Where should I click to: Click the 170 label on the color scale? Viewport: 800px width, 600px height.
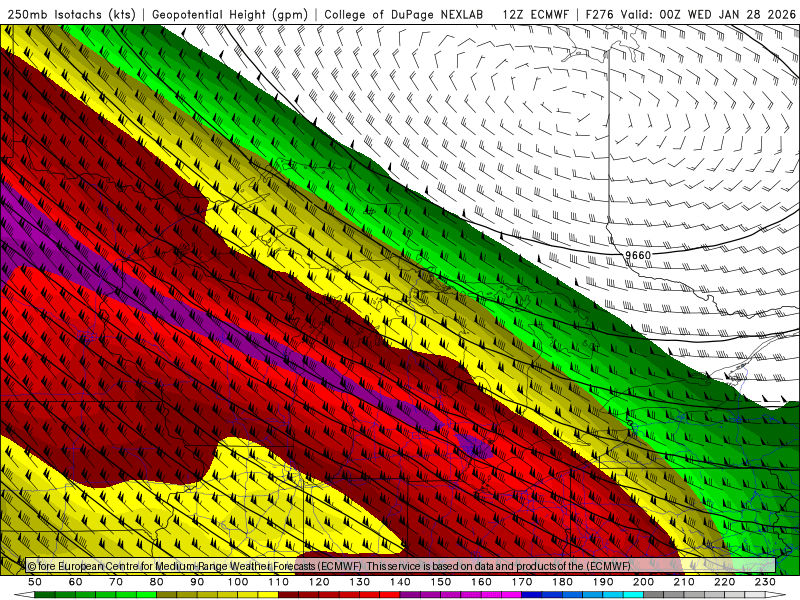tap(521, 582)
